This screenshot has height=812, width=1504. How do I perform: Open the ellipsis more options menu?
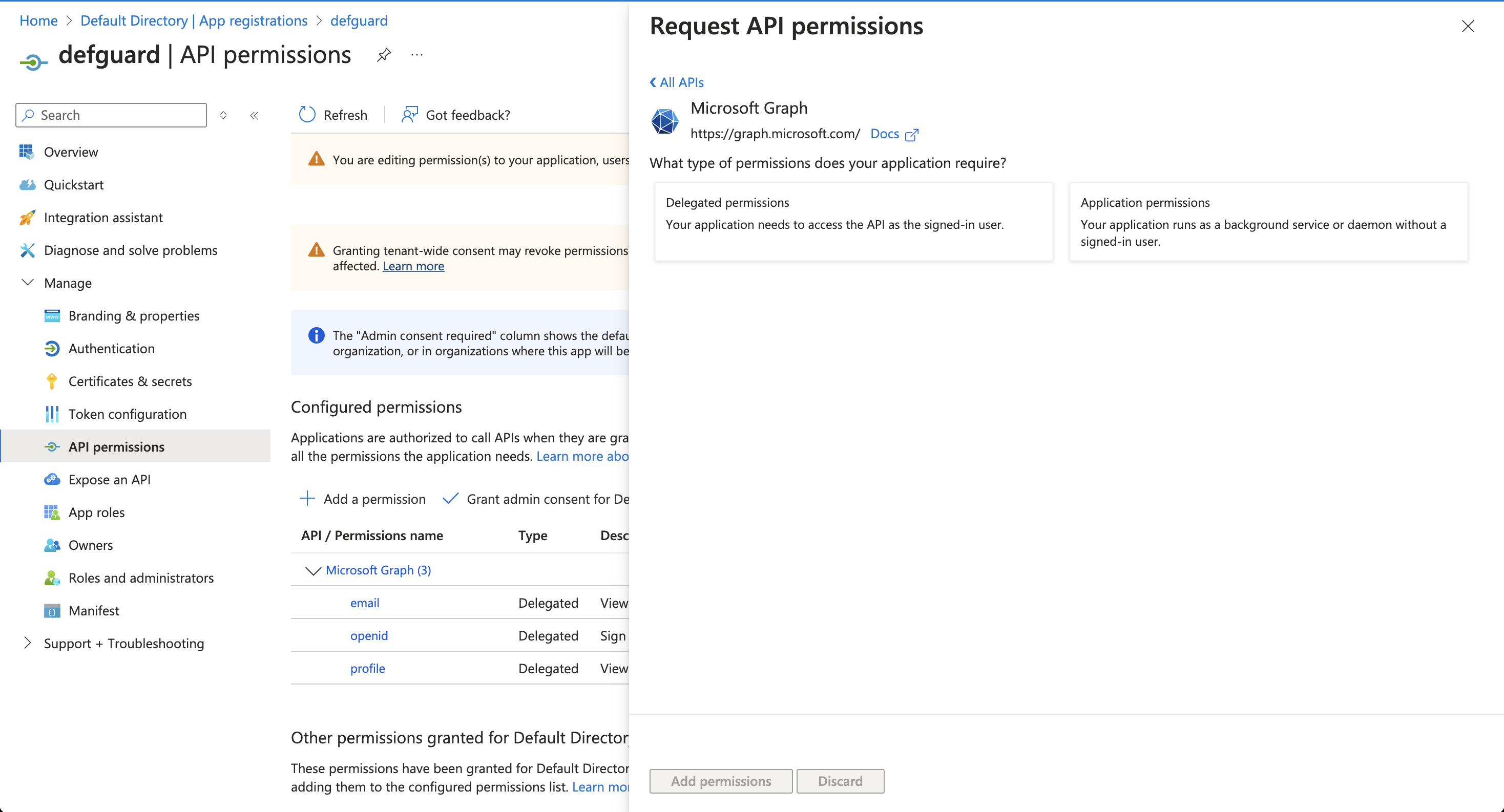(416, 55)
